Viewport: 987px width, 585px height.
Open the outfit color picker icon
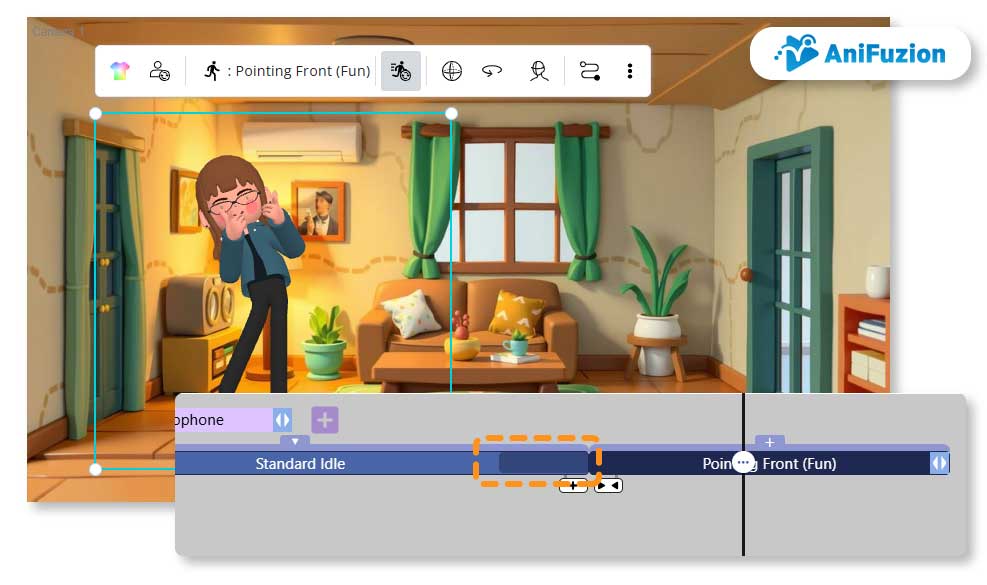[x=120, y=70]
